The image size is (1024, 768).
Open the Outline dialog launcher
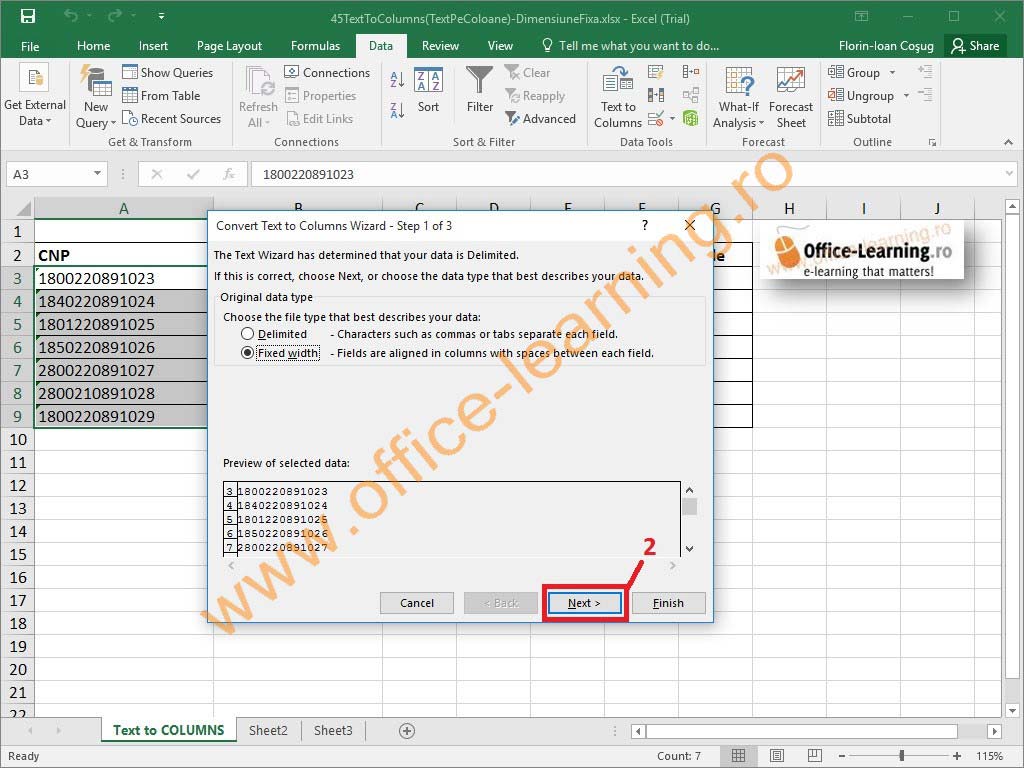coord(933,142)
